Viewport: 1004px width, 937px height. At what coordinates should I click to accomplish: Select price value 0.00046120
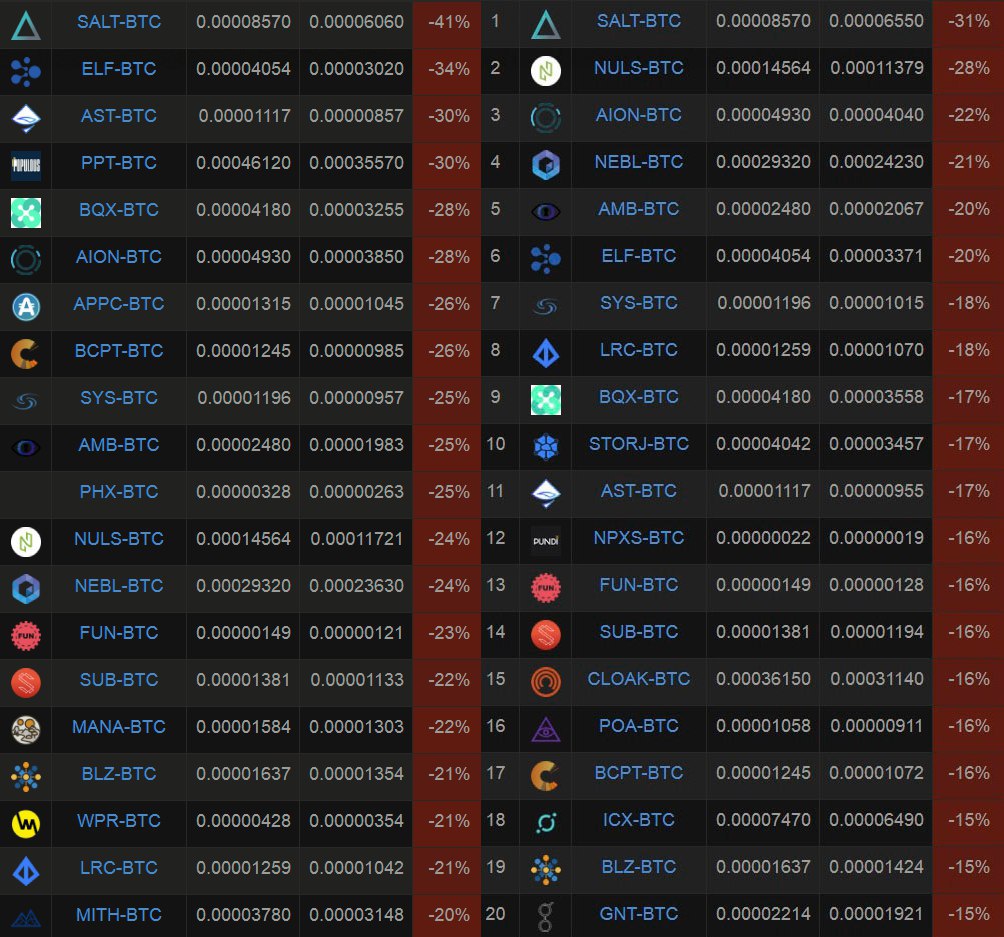243,163
